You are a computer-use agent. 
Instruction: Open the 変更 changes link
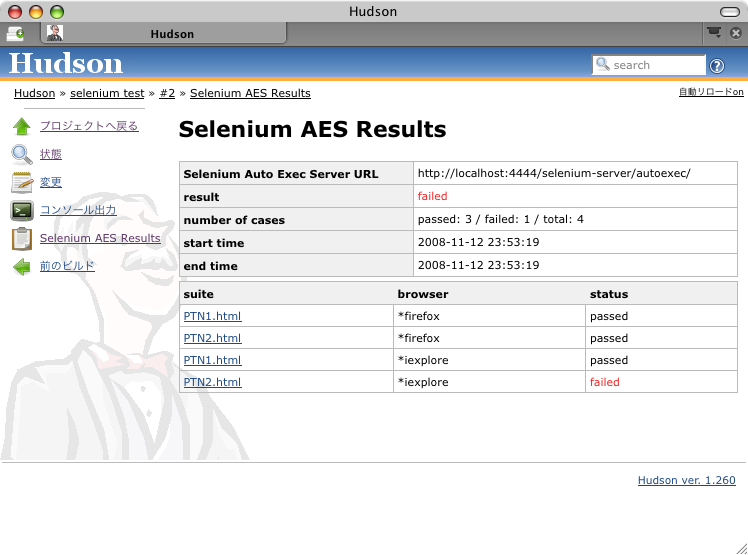tap(51, 182)
